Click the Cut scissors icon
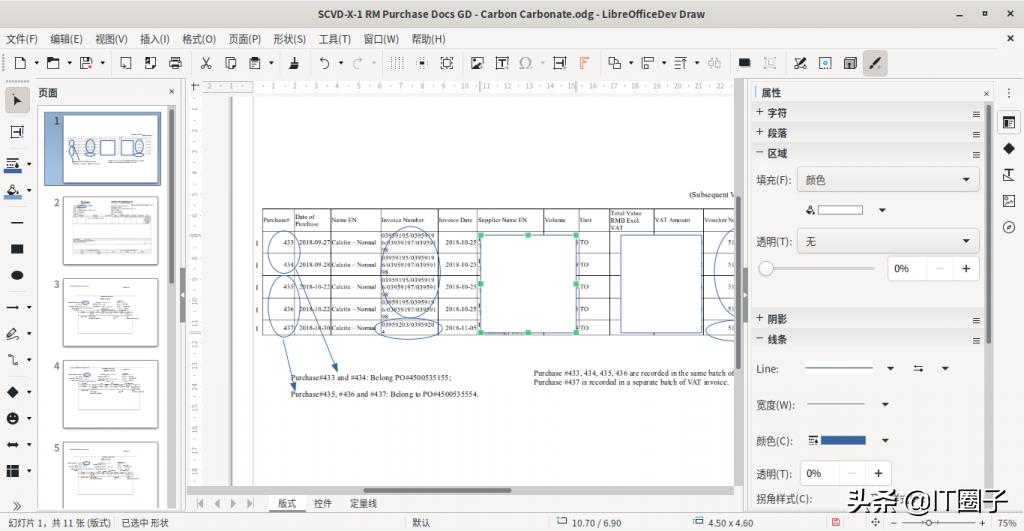The image size is (1024, 531). (x=206, y=63)
